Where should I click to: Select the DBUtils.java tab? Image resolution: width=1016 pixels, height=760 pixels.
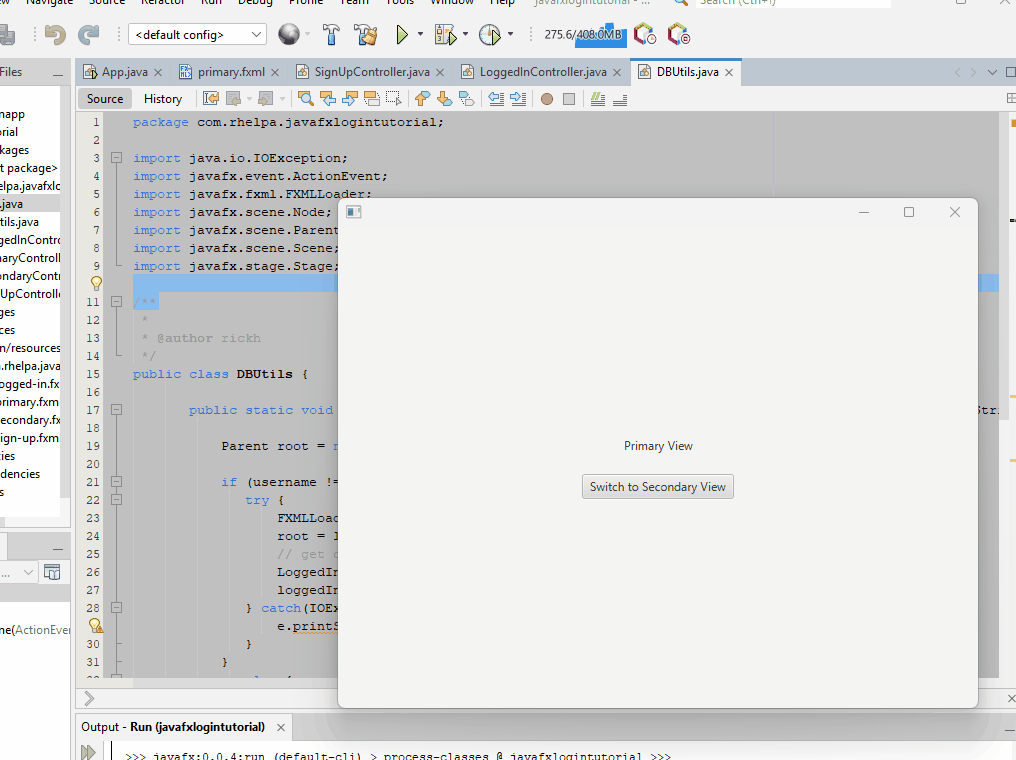click(687, 72)
